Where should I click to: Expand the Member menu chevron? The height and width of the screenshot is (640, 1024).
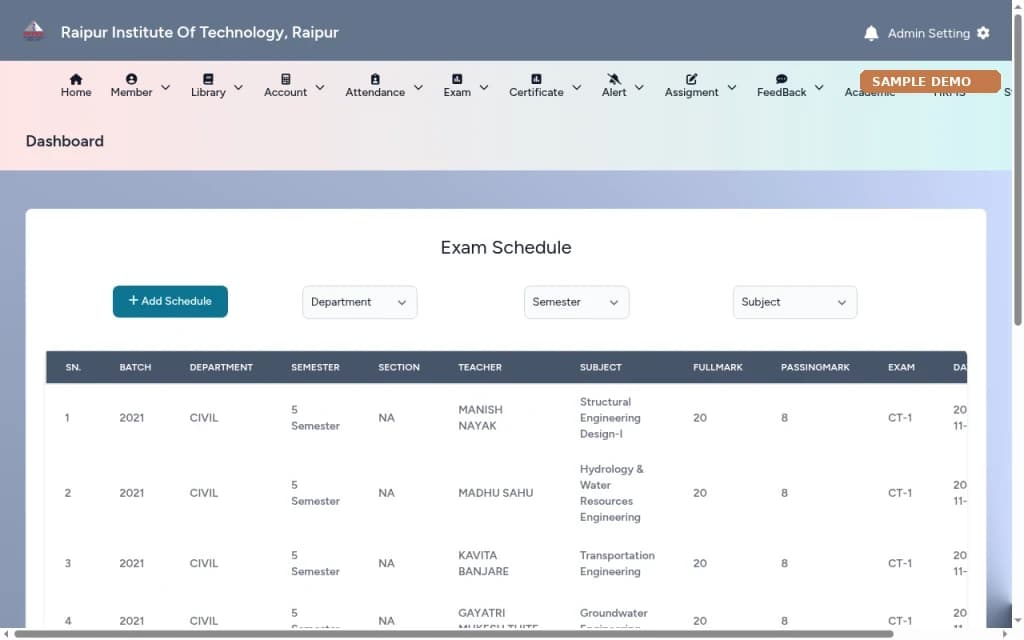(x=166, y=87)
